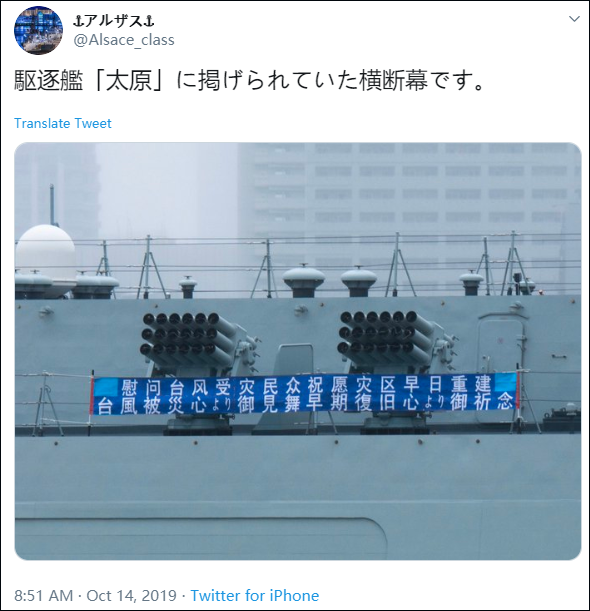Click the left anchor emoji in name

click(x=77, y=22)
